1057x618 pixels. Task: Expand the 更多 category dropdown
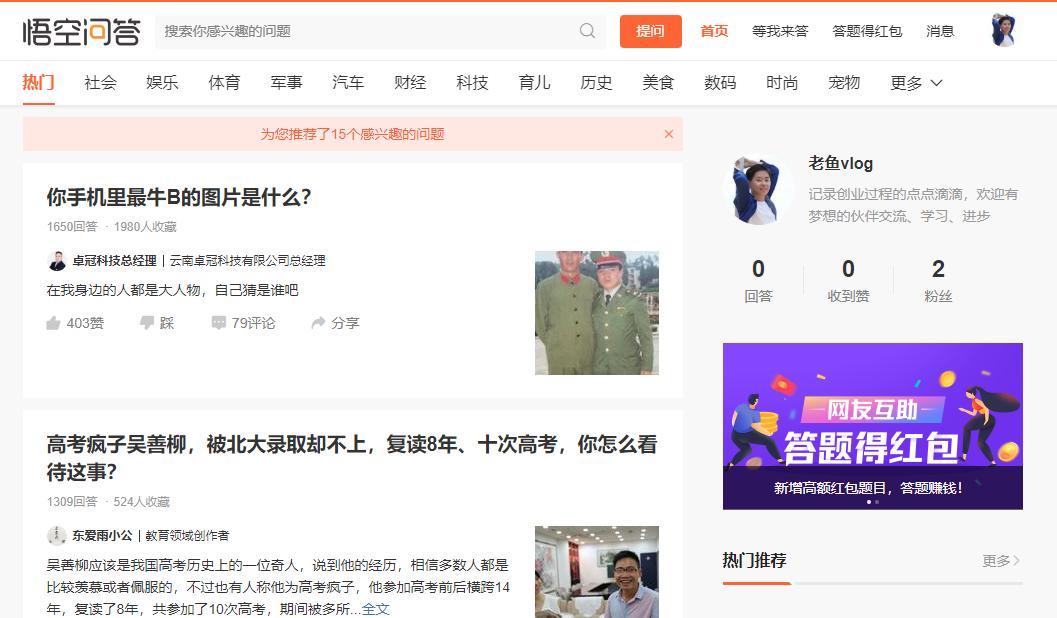pos(912,83)
